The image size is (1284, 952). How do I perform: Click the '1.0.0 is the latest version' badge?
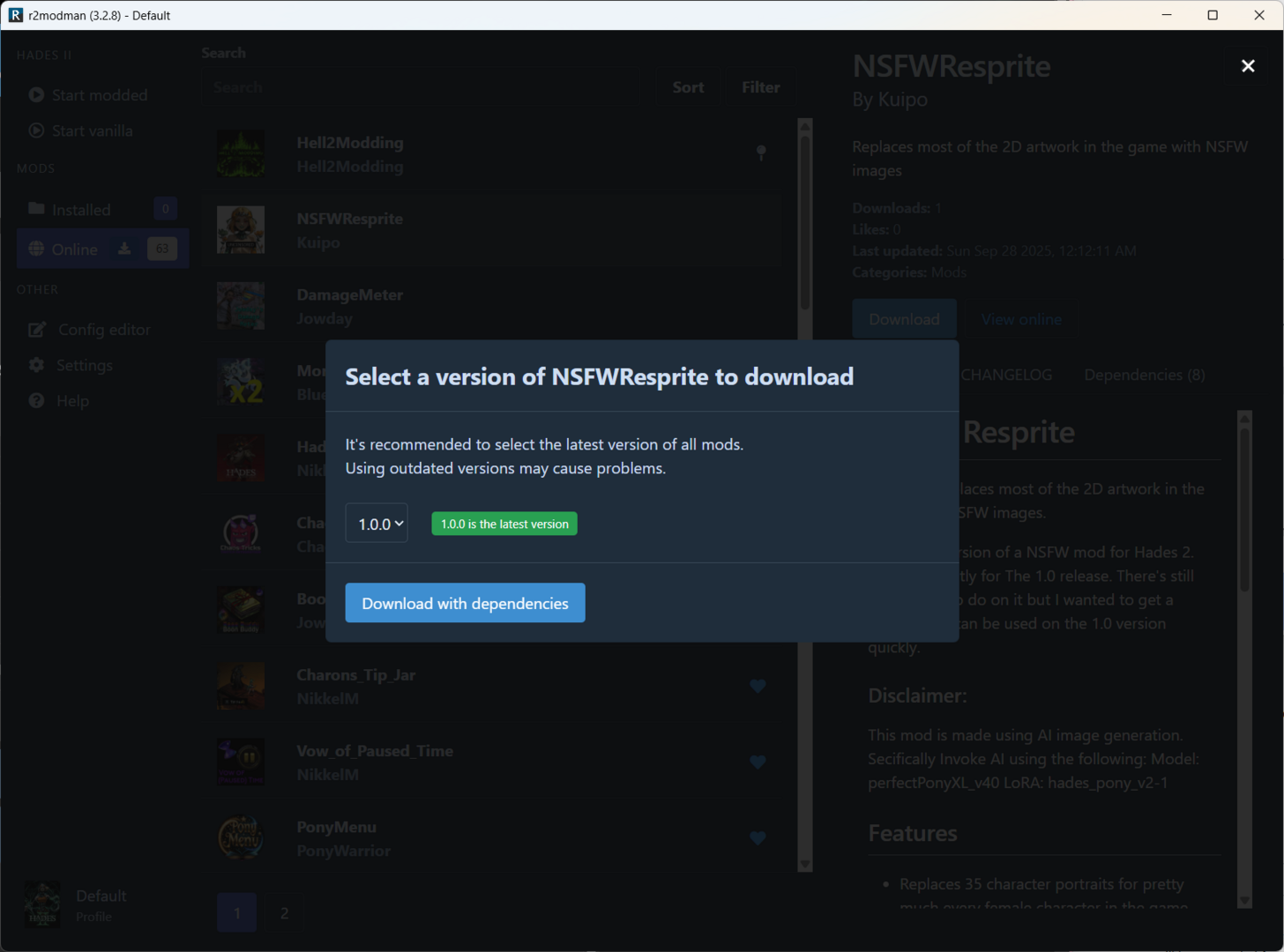coord(504,524)
